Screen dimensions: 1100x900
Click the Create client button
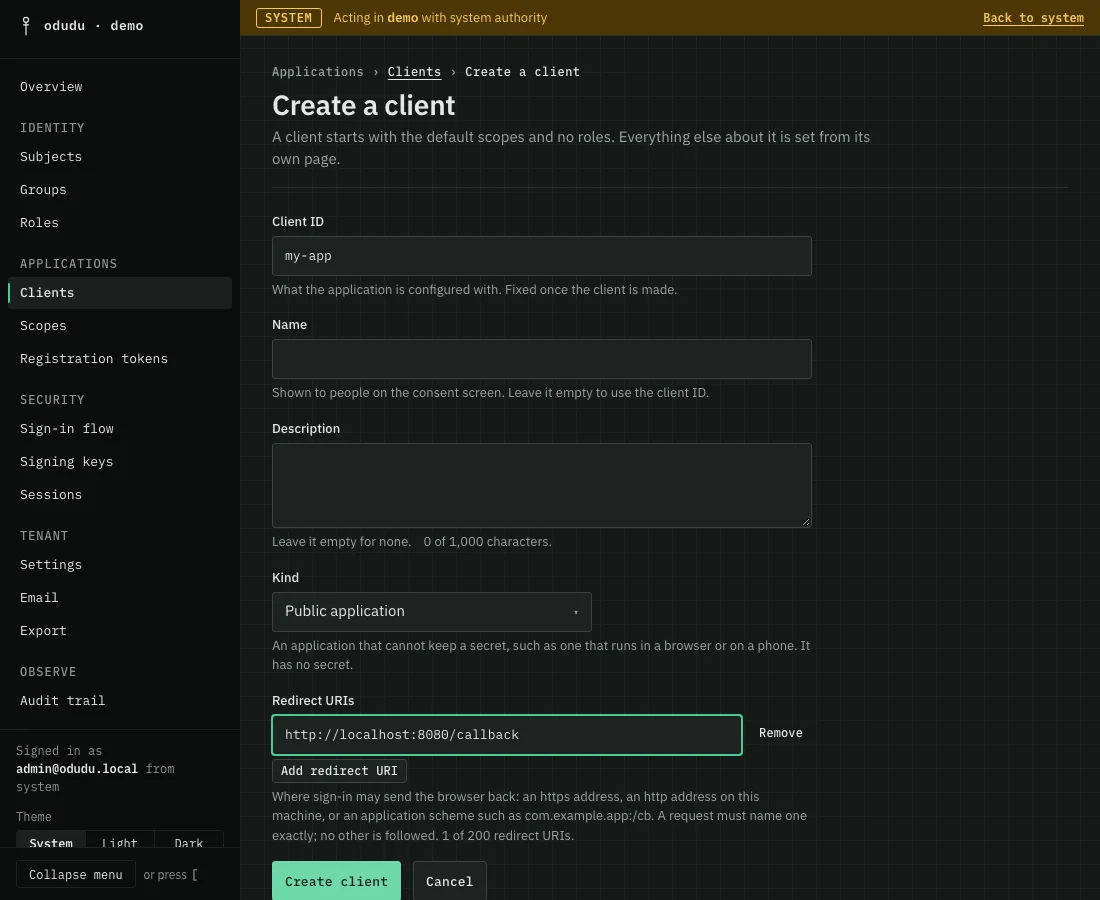click(x=336, y=881)
